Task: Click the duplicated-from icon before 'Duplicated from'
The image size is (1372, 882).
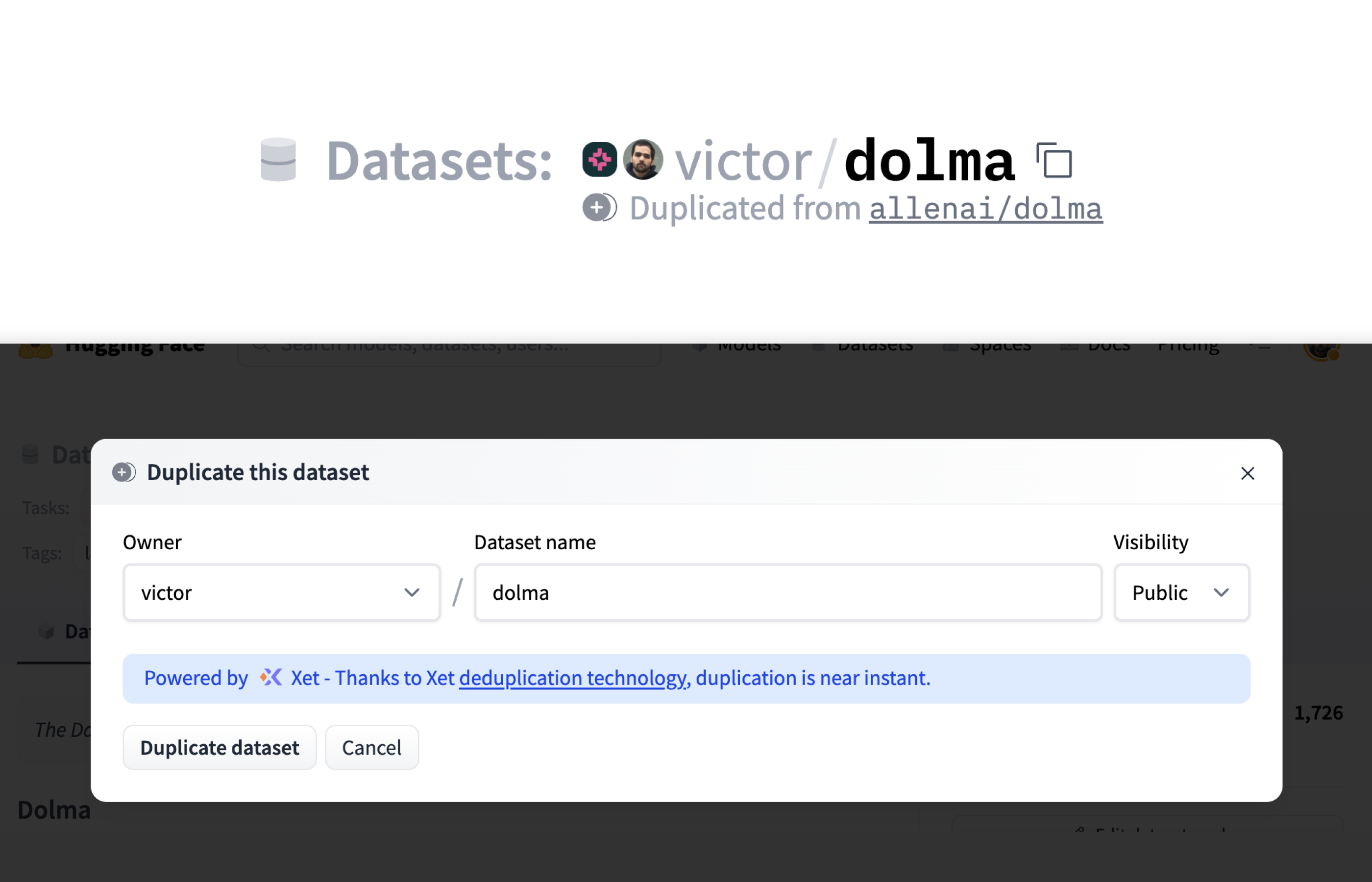Action: 599,207
